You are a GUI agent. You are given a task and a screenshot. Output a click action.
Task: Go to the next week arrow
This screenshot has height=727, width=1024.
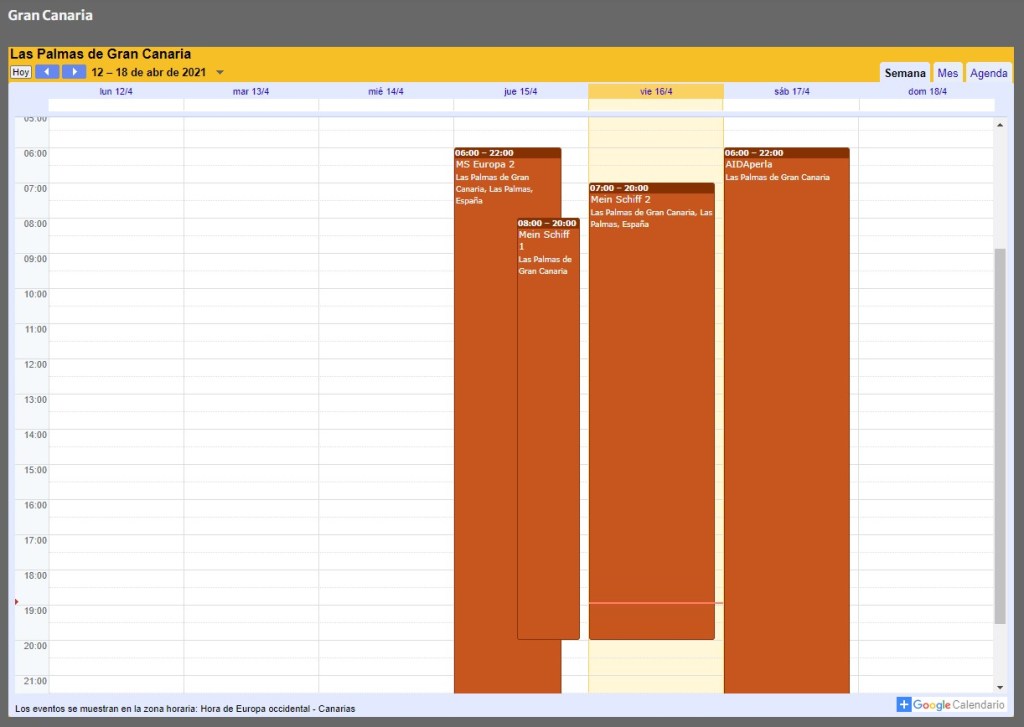point(74,72)
